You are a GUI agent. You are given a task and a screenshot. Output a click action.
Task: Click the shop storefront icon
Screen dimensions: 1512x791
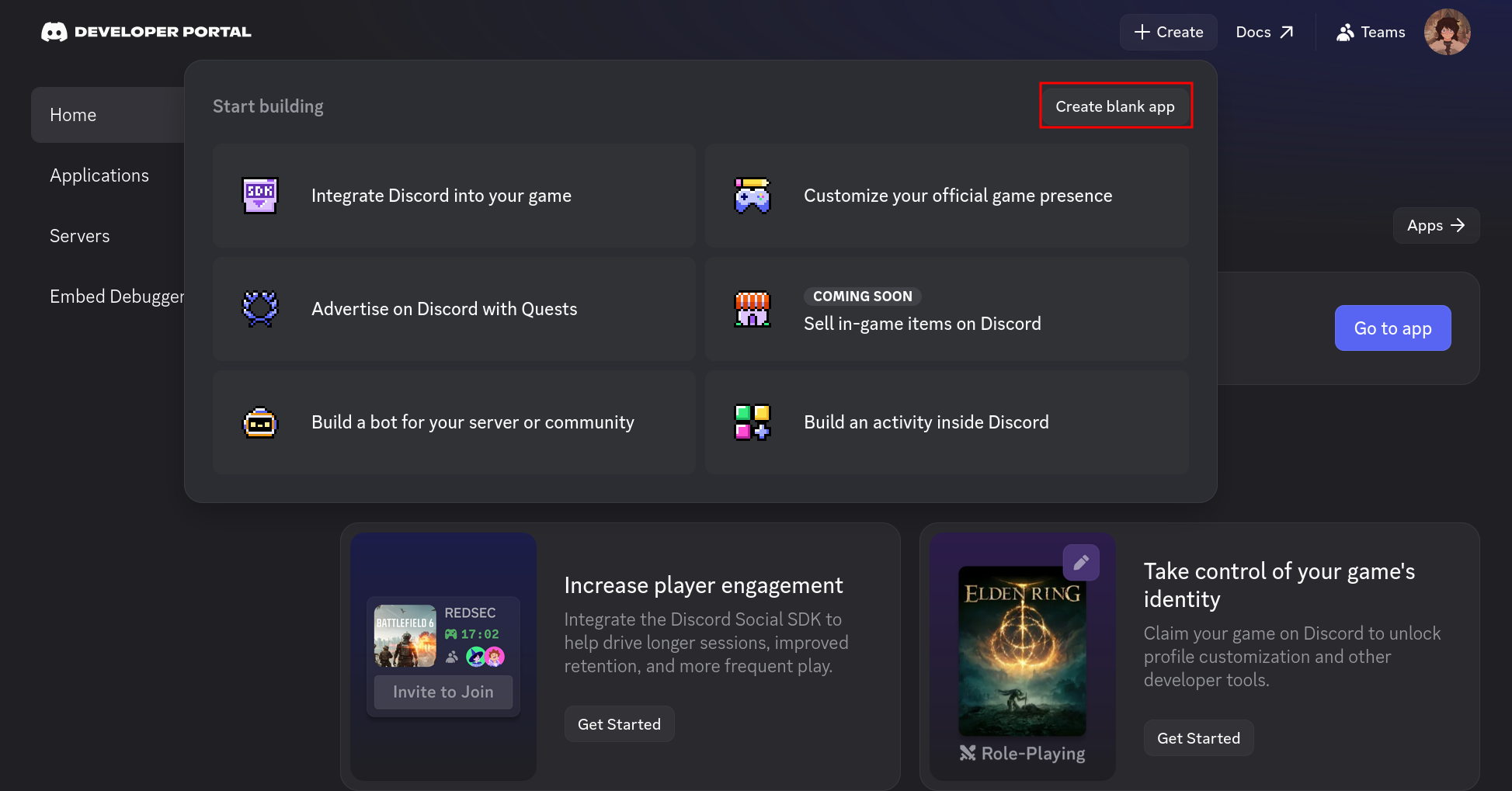[753, 308]
